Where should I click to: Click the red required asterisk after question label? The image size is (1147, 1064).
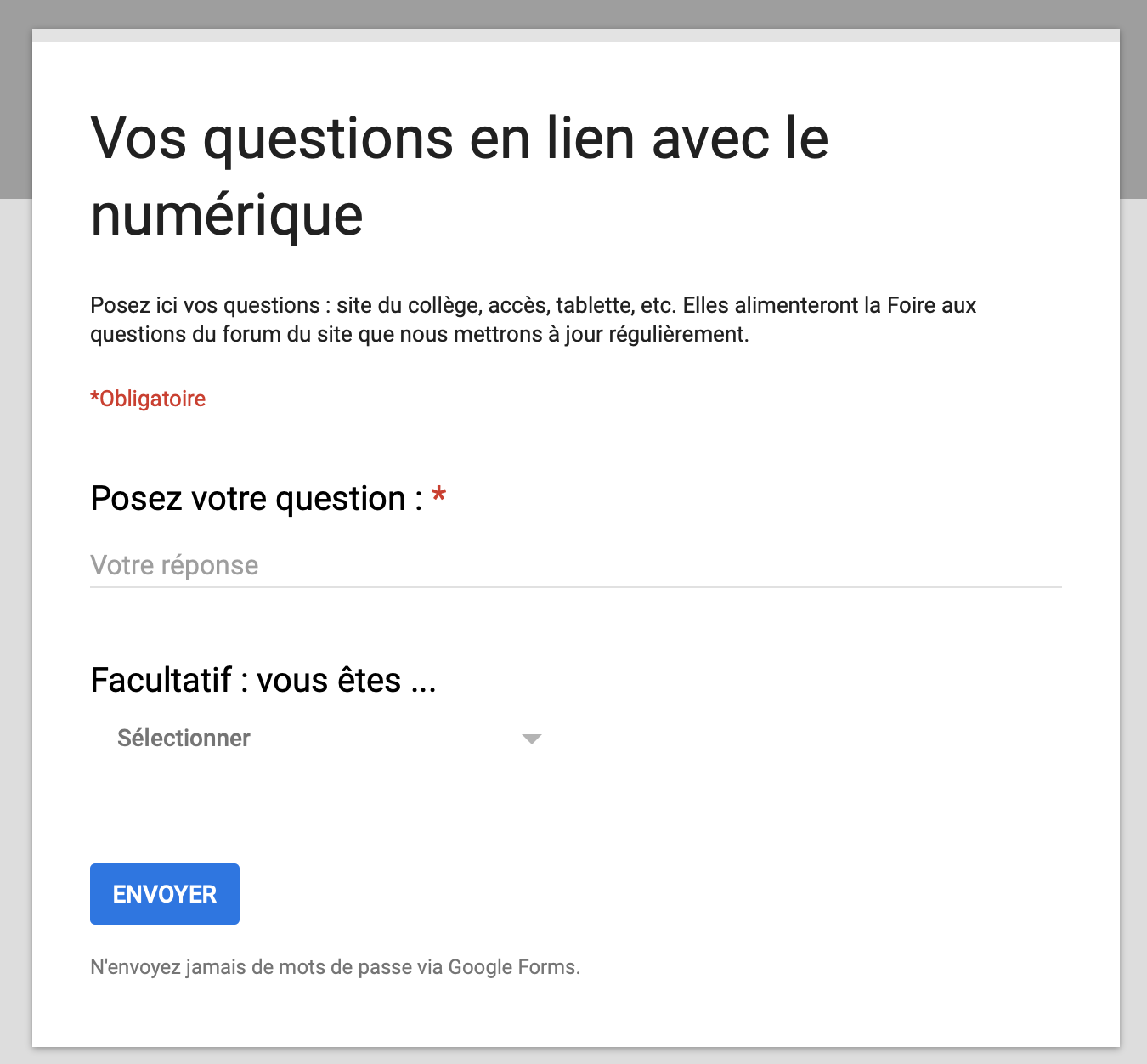coord(439,496)
